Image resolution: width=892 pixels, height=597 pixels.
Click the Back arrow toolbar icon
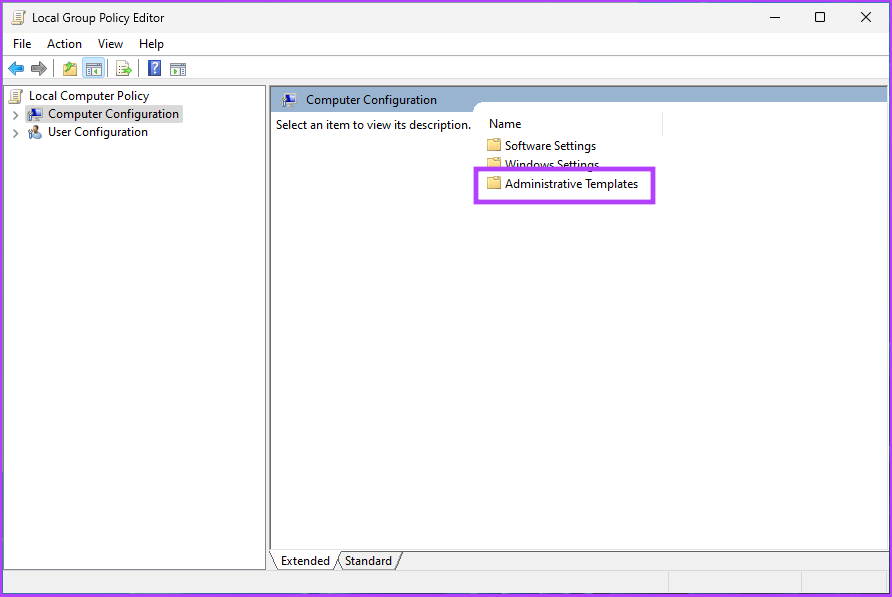[x=16, y=69]
